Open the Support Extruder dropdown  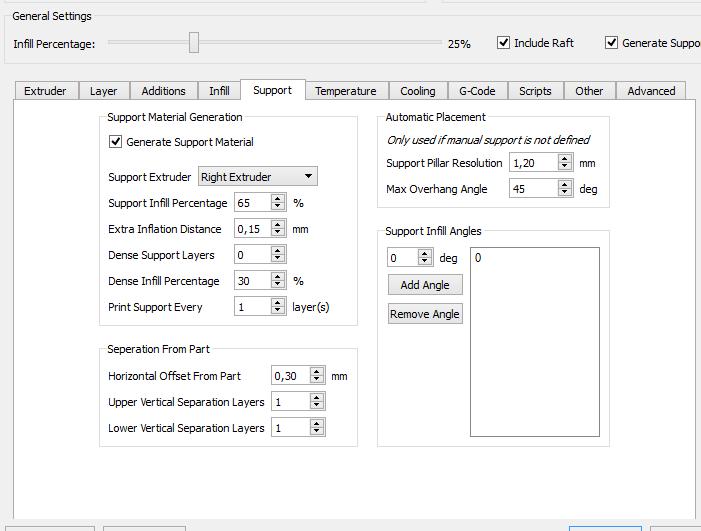(x=258, y=177)
